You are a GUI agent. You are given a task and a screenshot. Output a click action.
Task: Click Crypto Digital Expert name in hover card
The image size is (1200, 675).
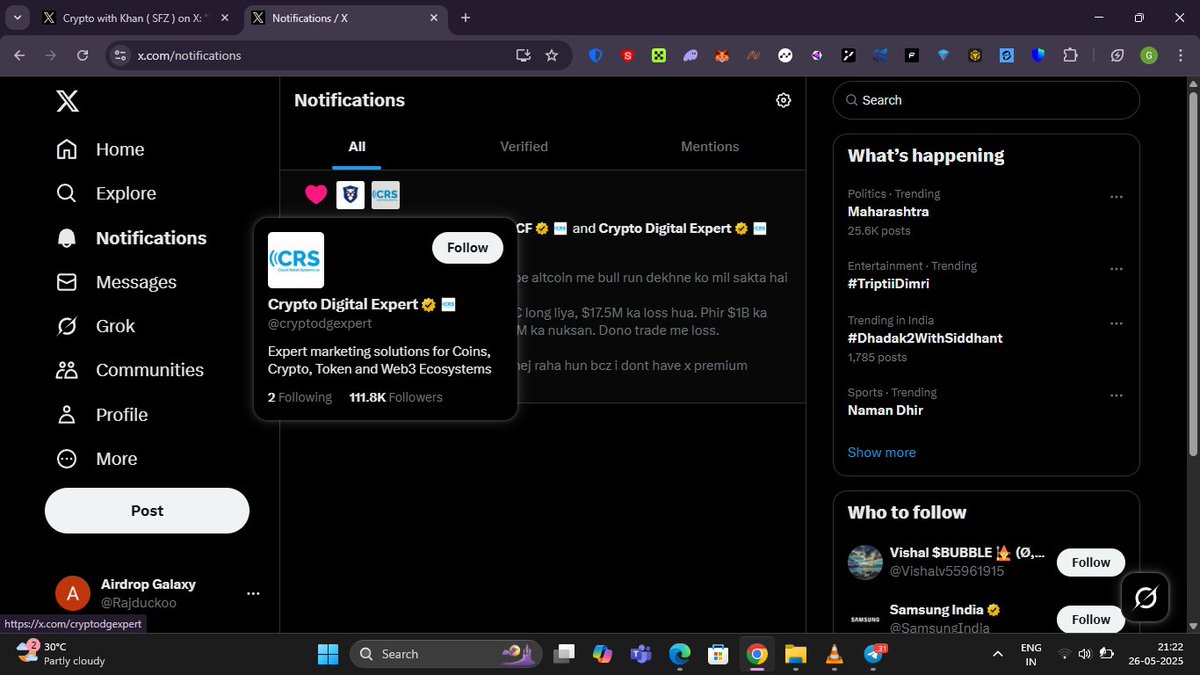pos(343,304)
